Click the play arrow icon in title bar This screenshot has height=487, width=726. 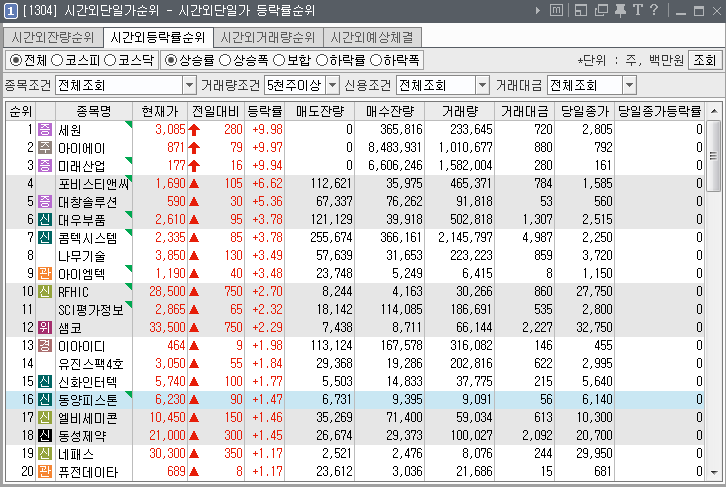(538, 10)
